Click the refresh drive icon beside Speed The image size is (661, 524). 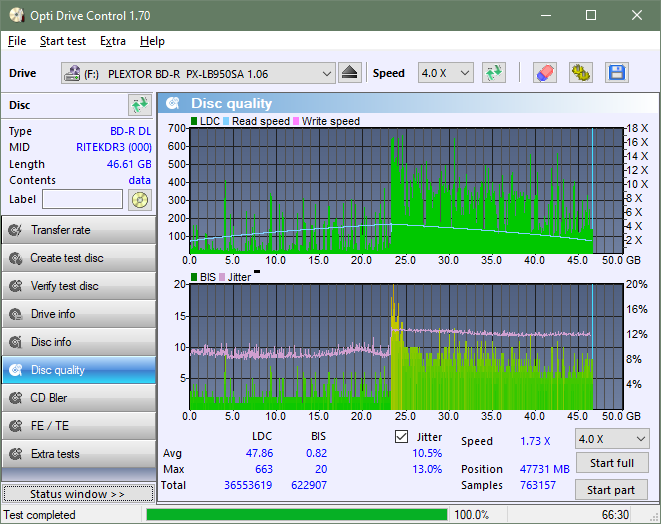tap(494, 73)
